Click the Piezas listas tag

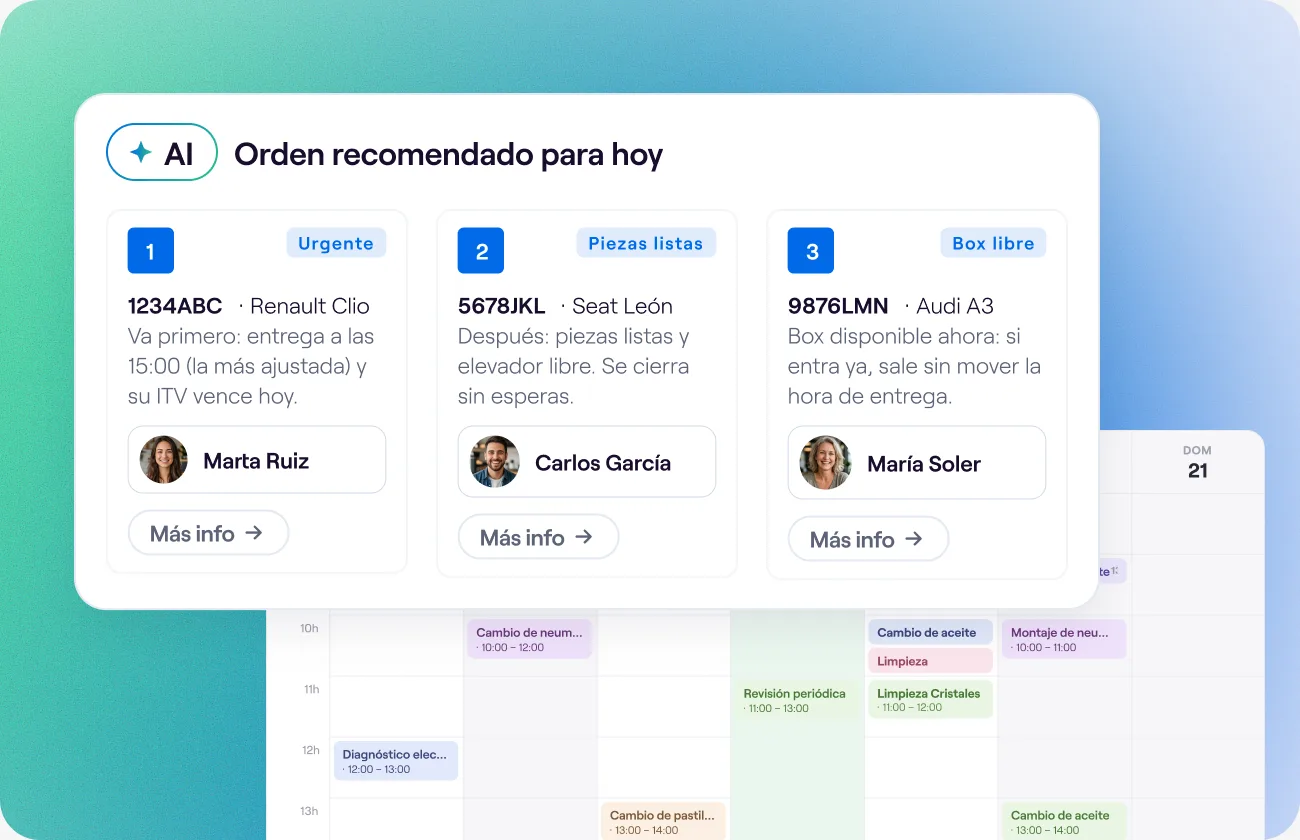coord(646,243)
